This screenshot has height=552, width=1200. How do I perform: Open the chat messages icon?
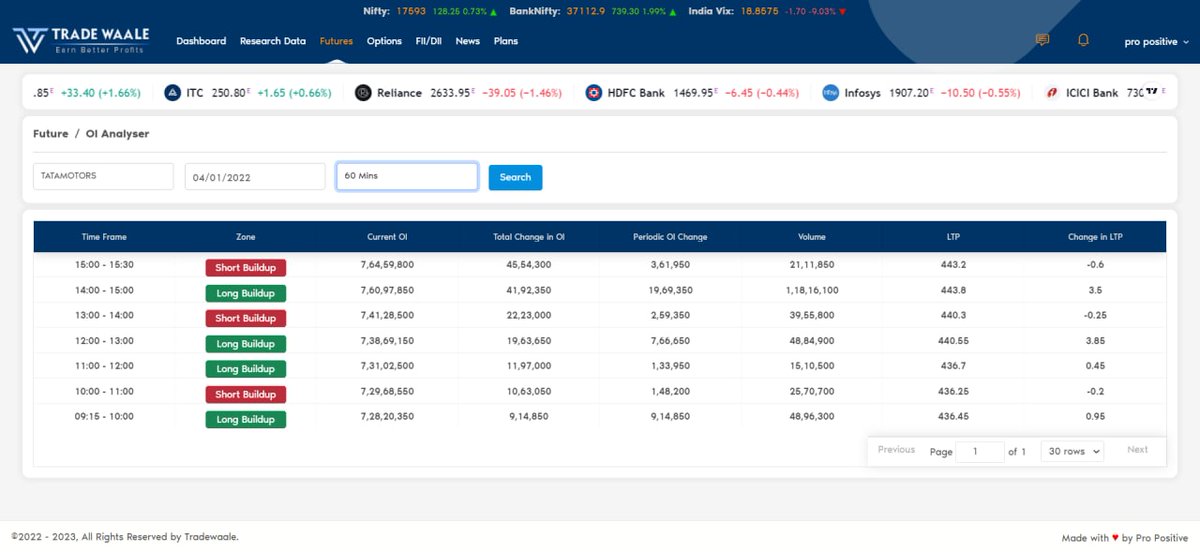(x=1042, y=40)
